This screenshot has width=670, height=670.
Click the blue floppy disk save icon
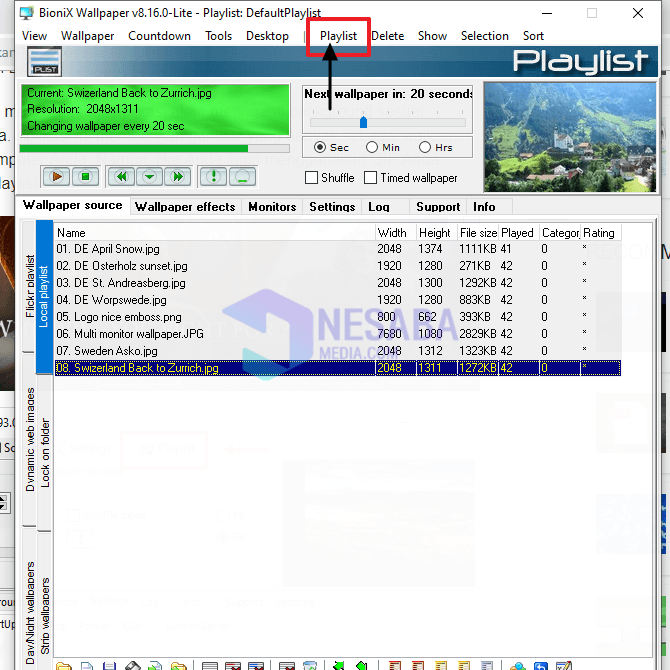109,666
